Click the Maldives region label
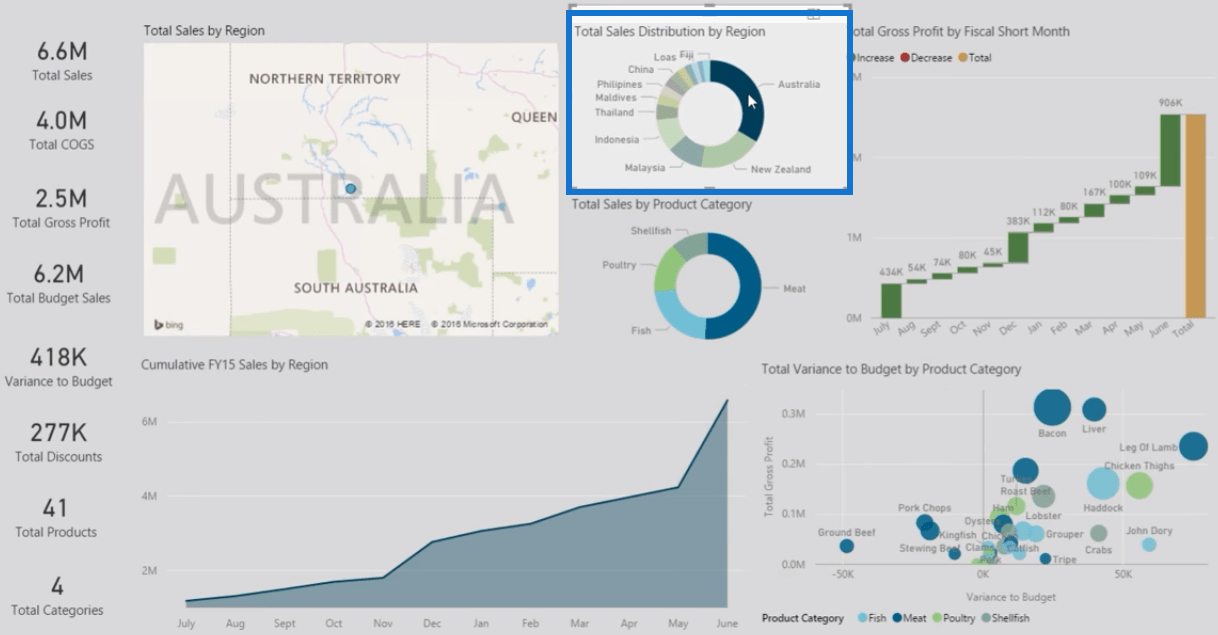This screenshot has width=1218, height=635. pyautogui.click(x=614, y=98)
